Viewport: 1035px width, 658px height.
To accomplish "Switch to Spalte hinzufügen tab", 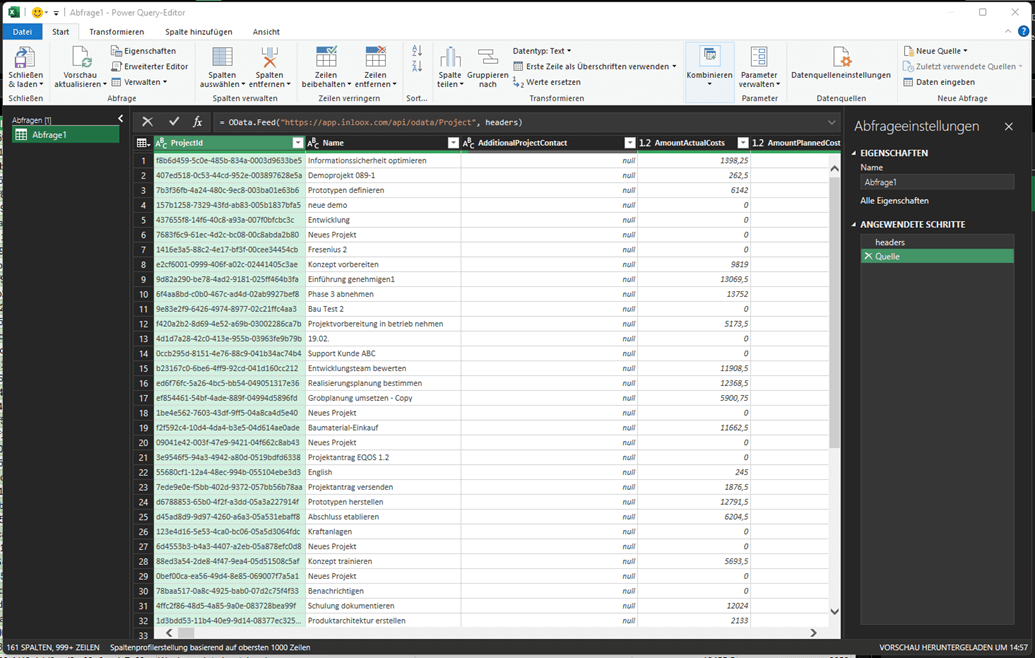I will (x=199, y=32).
